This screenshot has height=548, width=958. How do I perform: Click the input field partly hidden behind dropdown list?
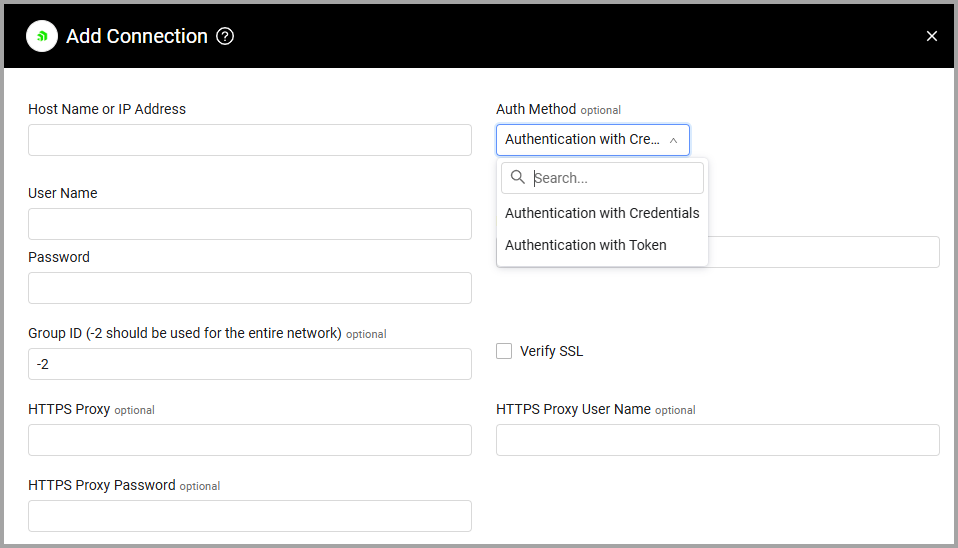click(x=823, y=252)
